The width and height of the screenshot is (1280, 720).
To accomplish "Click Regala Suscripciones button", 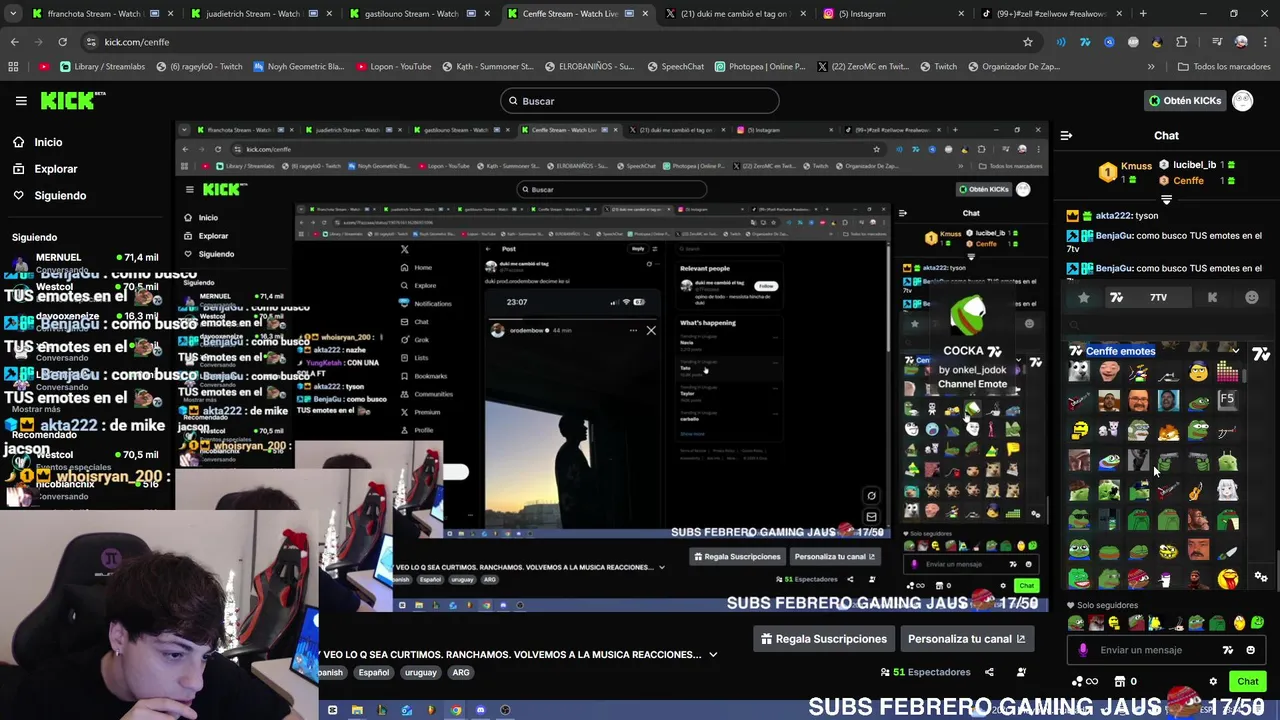I will tap(824, 638).
